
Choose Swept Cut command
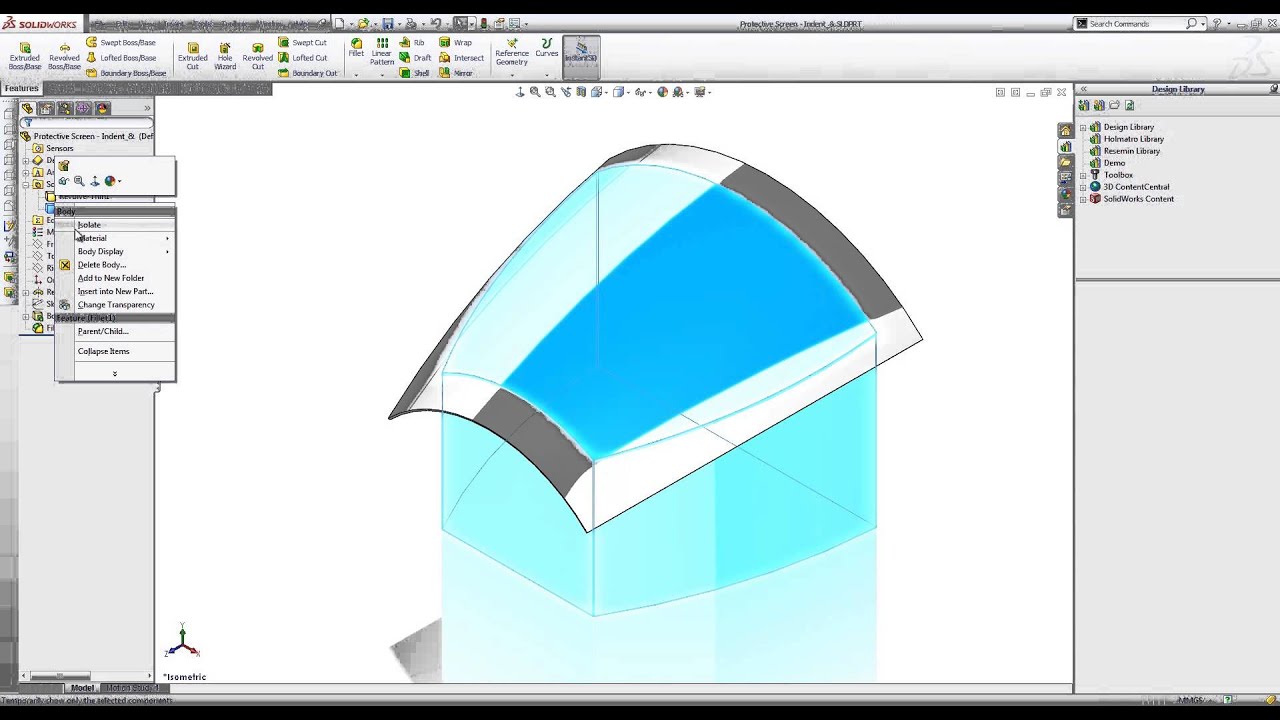point(302,43)
